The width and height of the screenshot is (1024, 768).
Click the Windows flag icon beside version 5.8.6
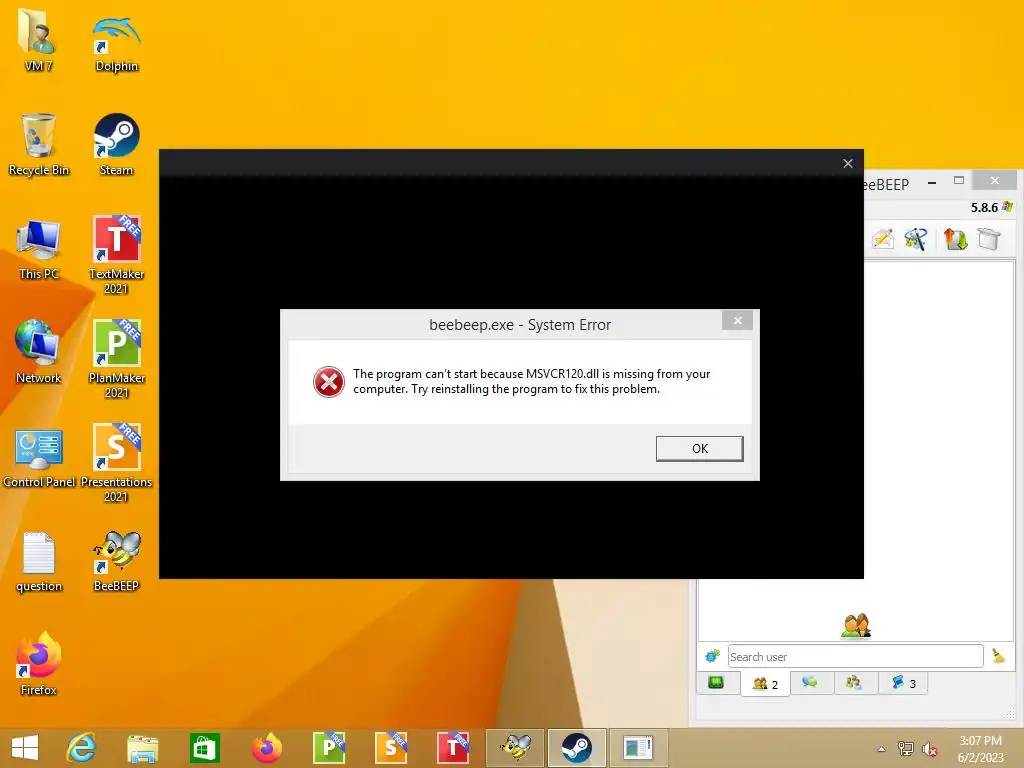(1007, 207)
